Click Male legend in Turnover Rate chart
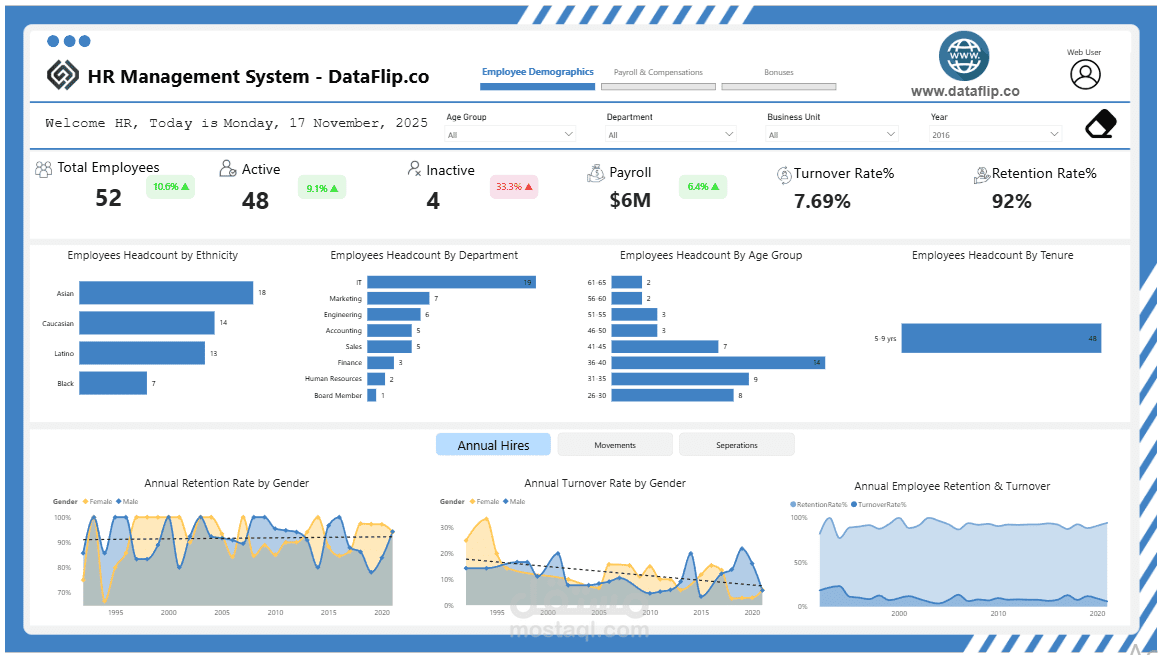Image resolution: width=1159 pixels, height=655 pixels. (514, 501)
